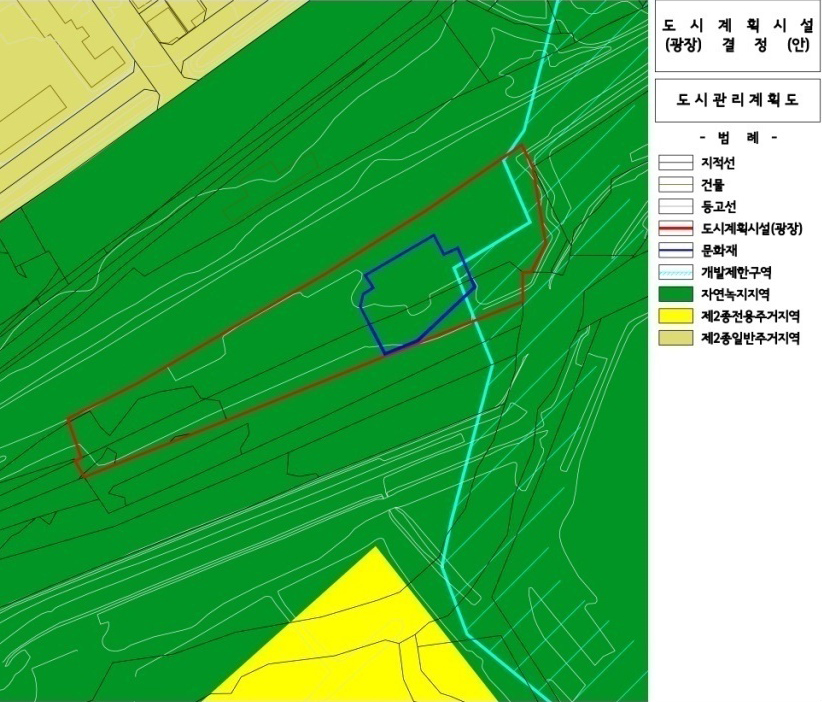Click the 문화재 legend text label
822x702 pixels.
718,250
